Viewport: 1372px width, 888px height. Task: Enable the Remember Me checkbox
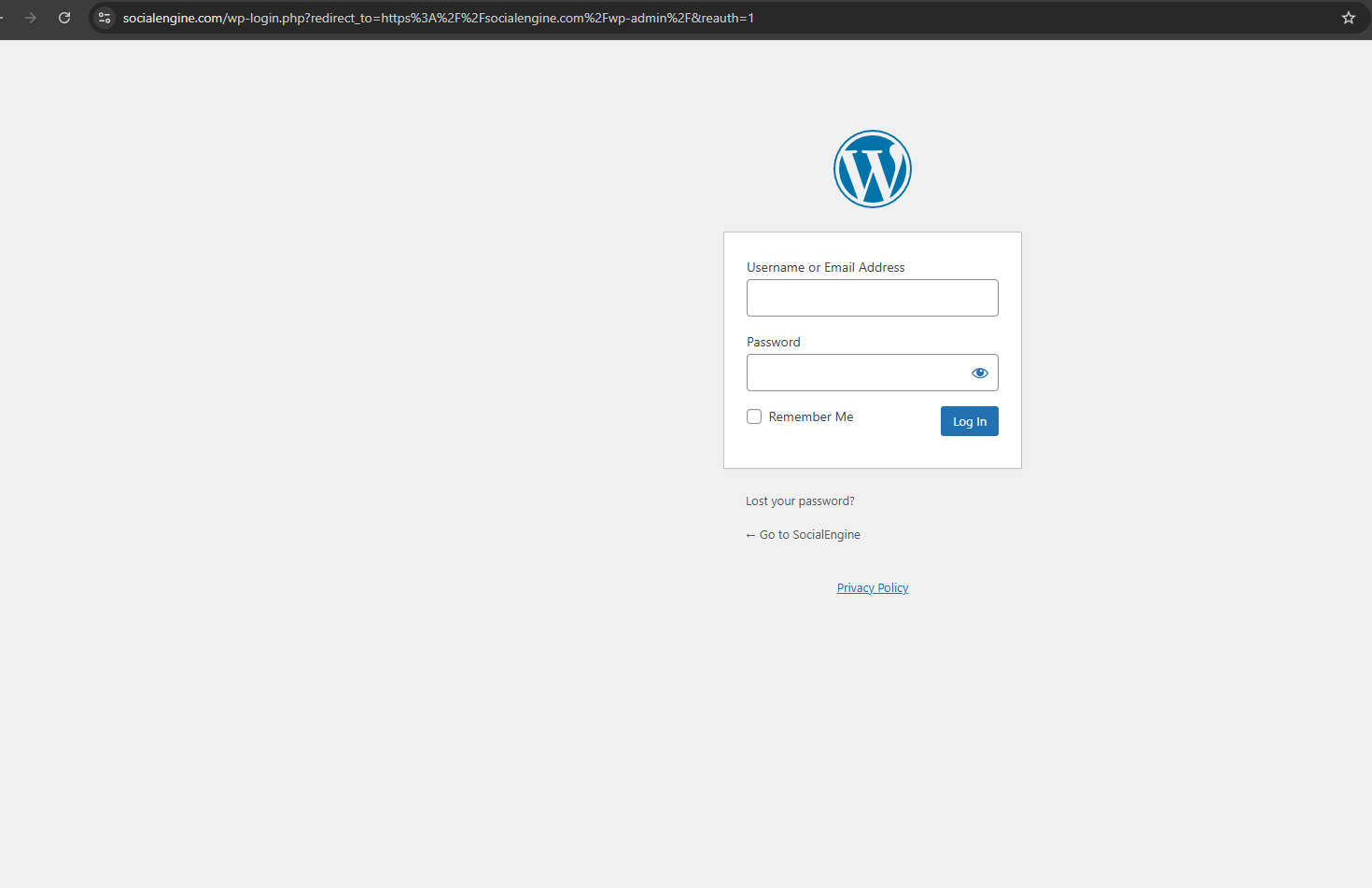pyautogui.click(x=754, y=416)
